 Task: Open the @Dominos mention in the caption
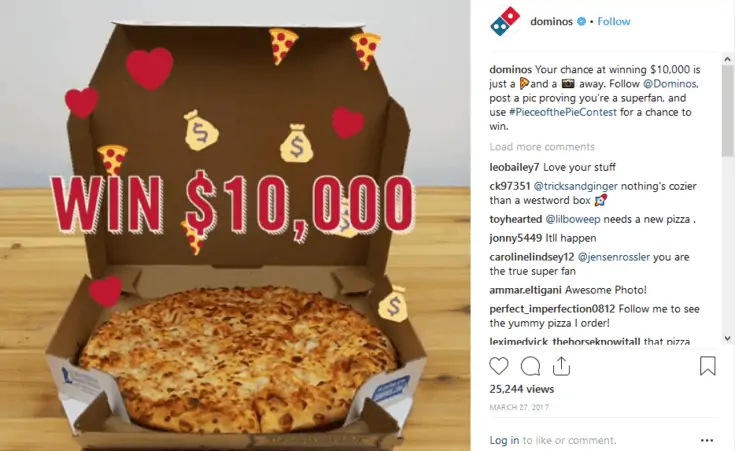(670, 83)
